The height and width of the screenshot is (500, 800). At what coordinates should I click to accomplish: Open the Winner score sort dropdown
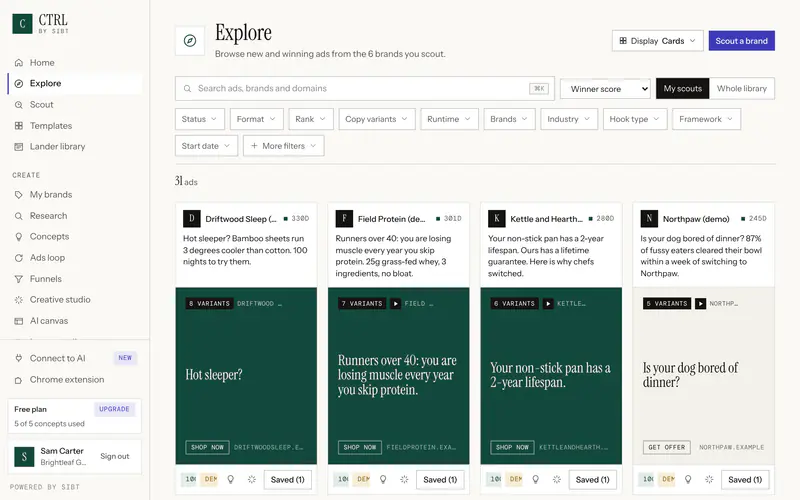(x=606, y=89)
